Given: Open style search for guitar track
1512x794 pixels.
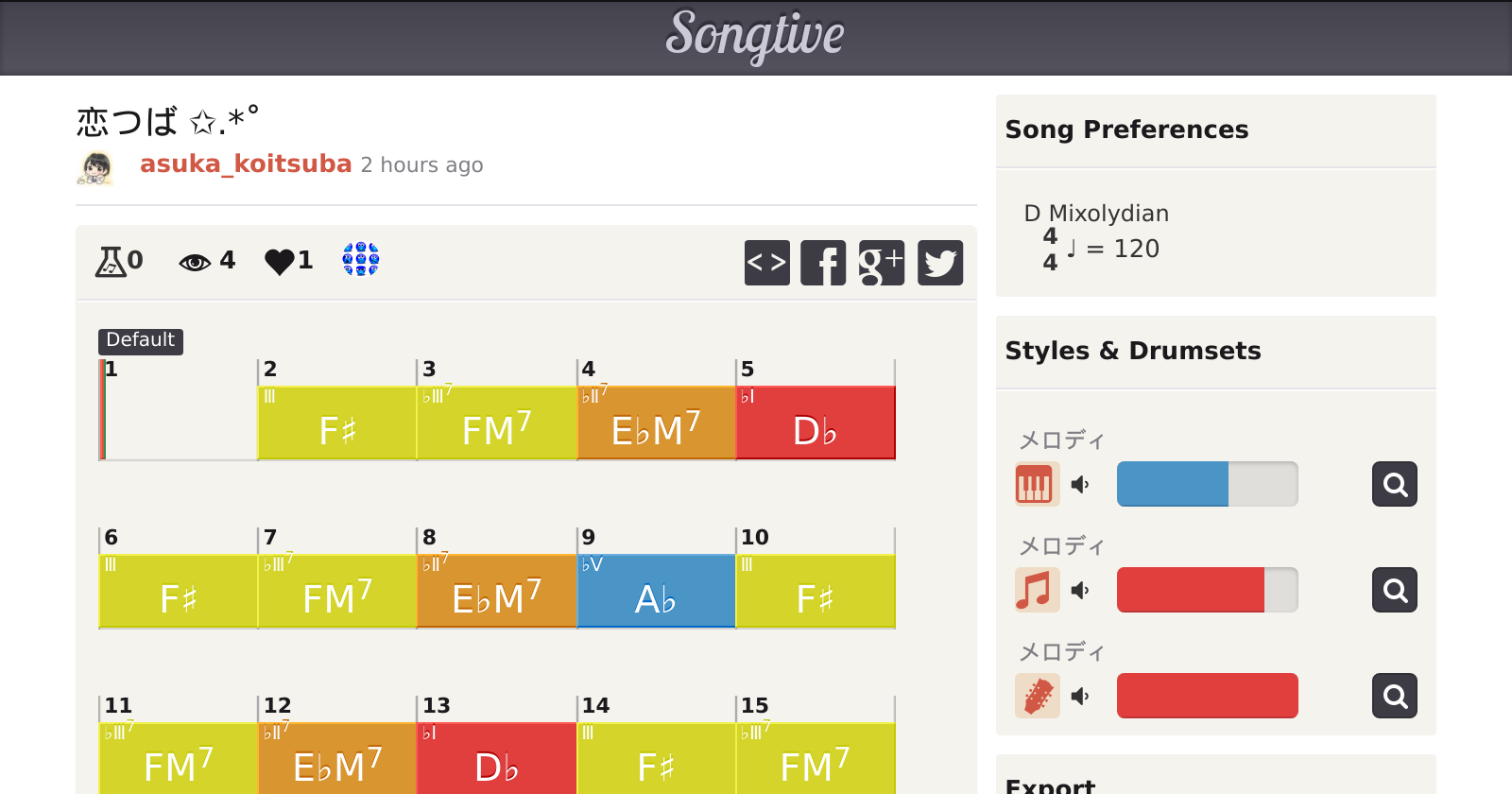Looking at the screenshot, I should 1394,697.
